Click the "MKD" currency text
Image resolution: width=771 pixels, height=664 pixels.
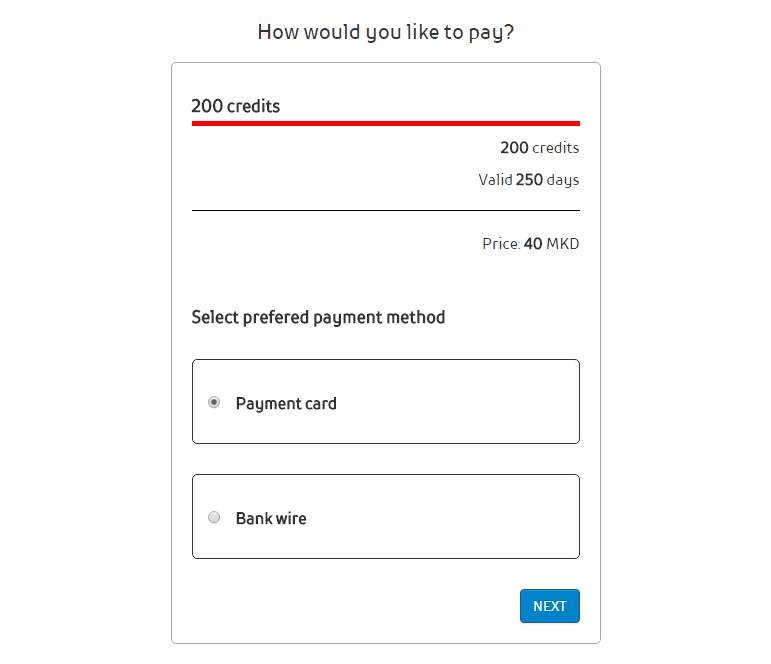(563, 243)
